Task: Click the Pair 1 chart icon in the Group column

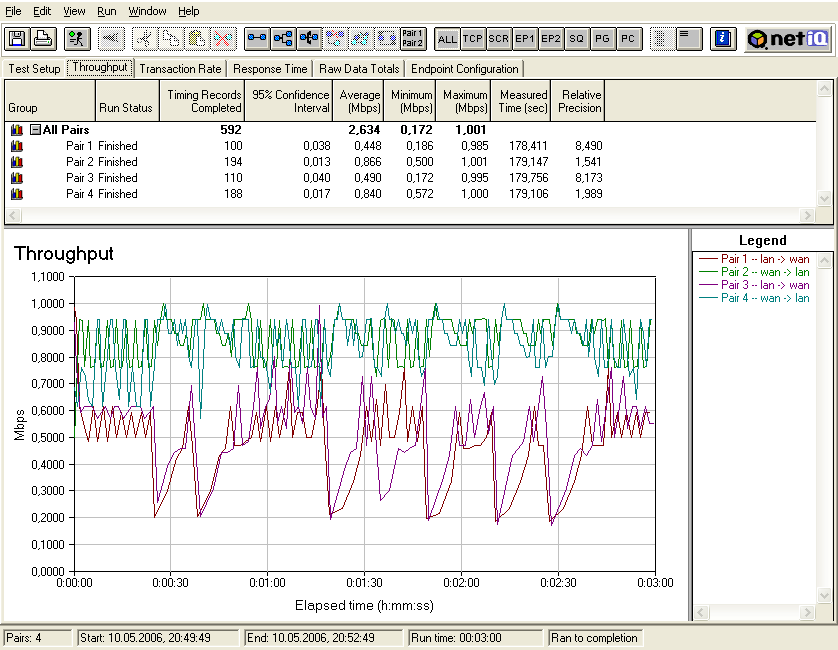Action: point(16,146)
